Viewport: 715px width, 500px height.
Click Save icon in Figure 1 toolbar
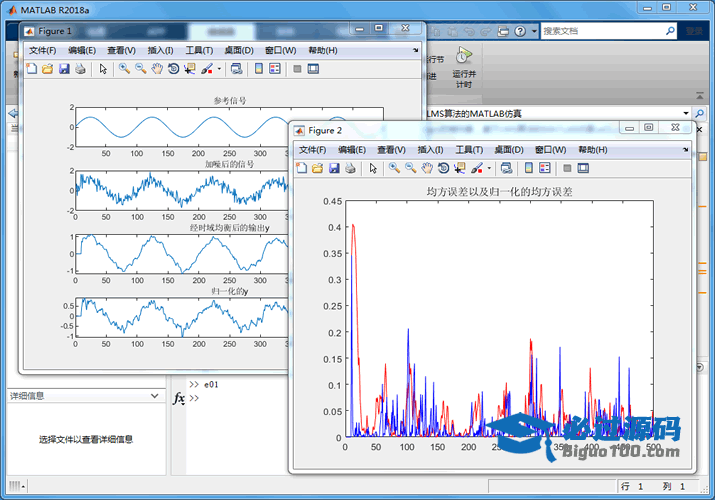(x=64, y=69)
